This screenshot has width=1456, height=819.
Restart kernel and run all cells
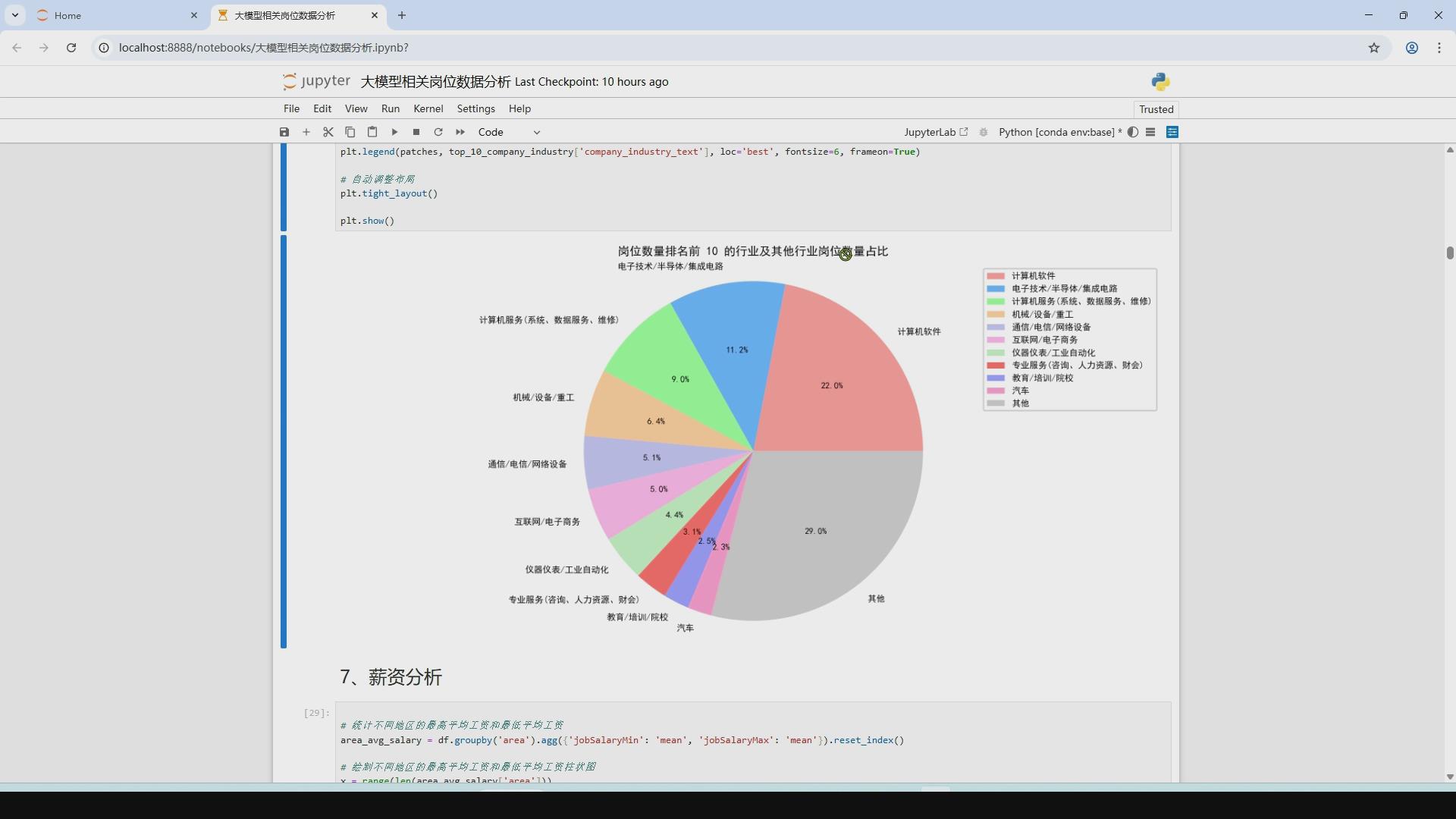point(460,132)
